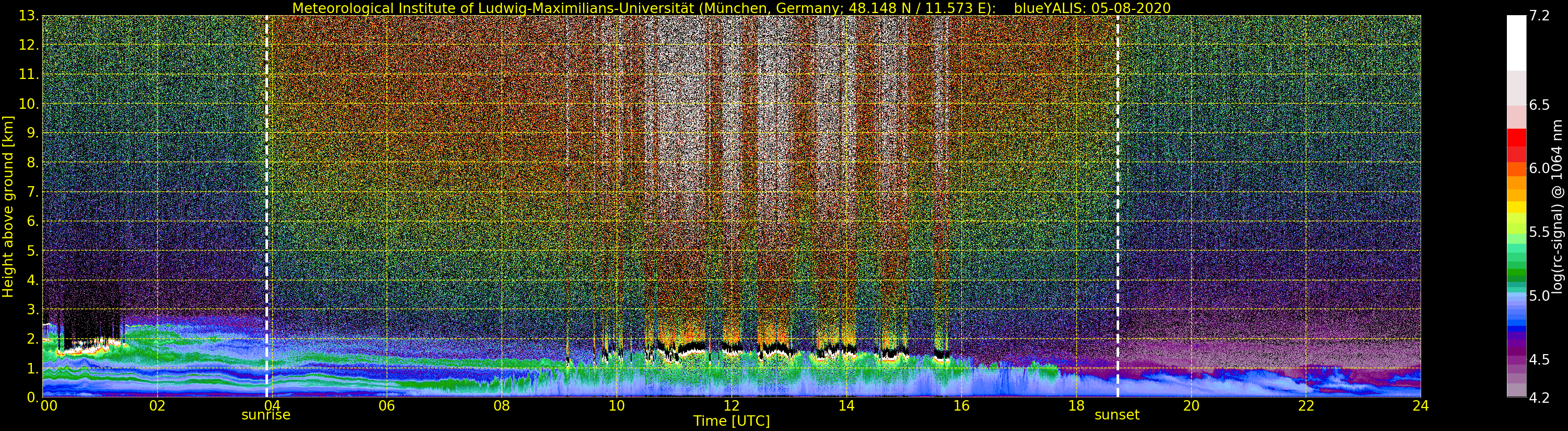Image resolution: width=1568 pixels, height=431 pixels.
Task: Click the colorbar value '5.0'
Action: 1539,296
